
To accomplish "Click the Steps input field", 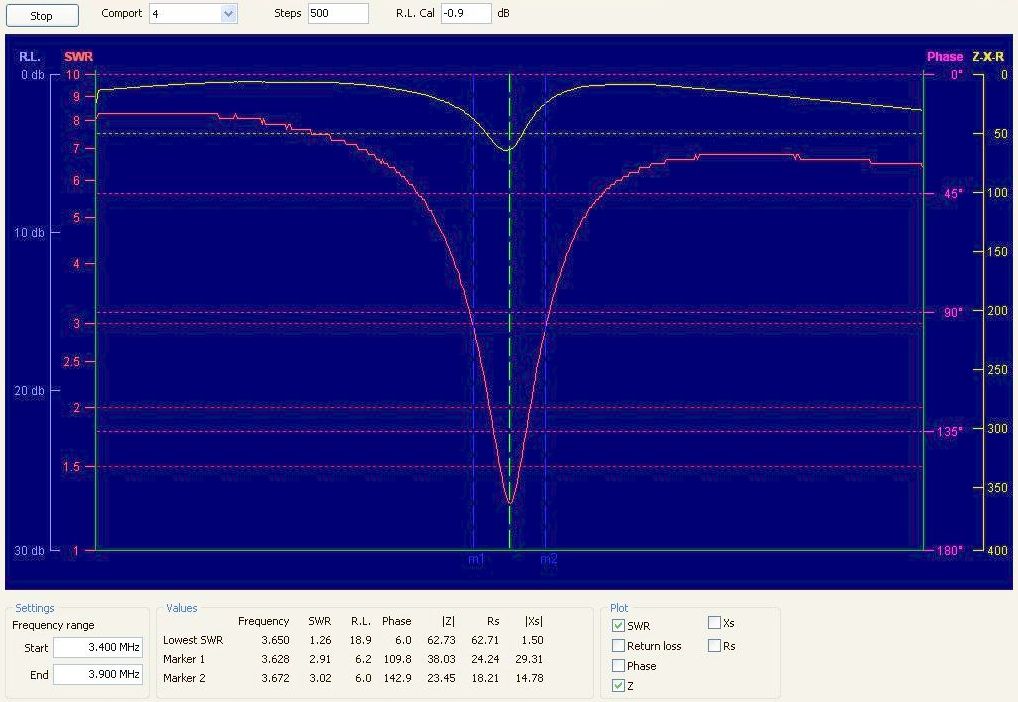I will click(337, 14).
